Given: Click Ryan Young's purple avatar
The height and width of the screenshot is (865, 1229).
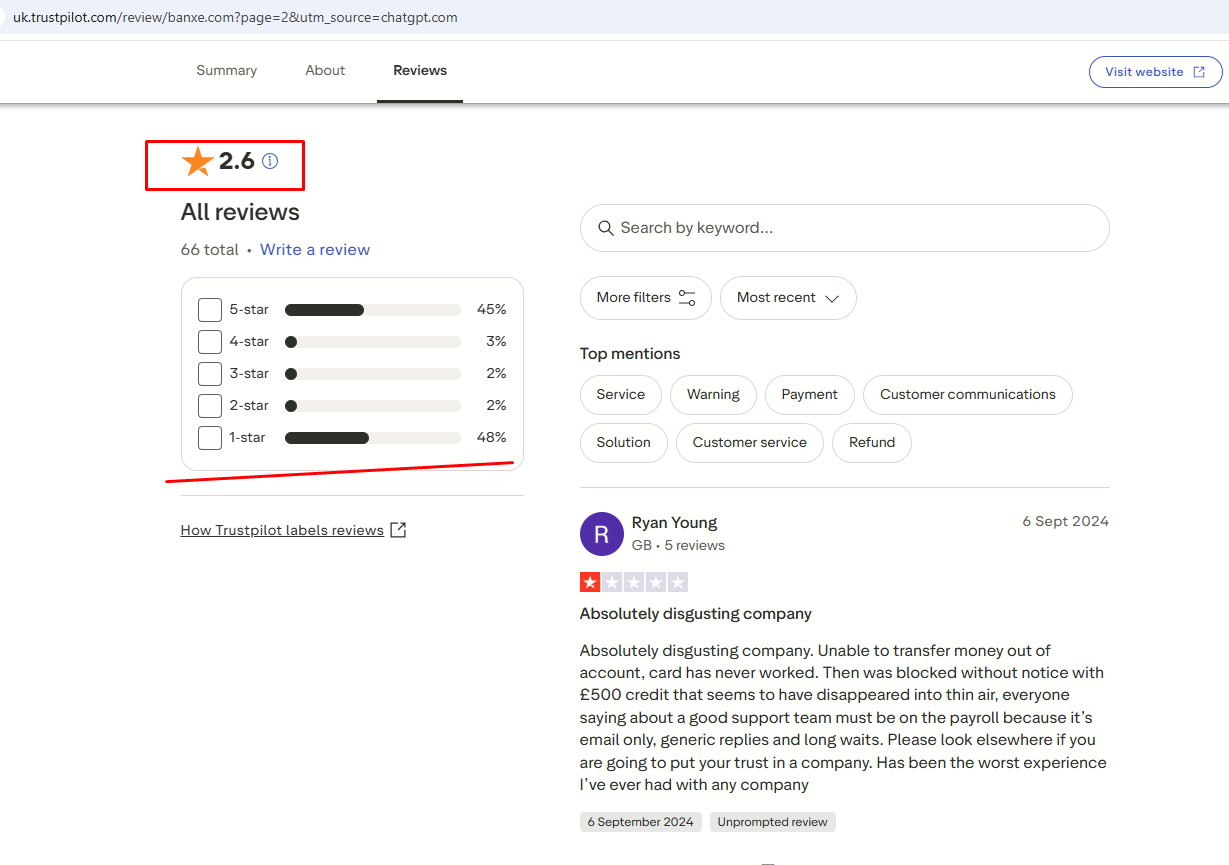Looking at the screenshot, I should (x=601, y=534).
